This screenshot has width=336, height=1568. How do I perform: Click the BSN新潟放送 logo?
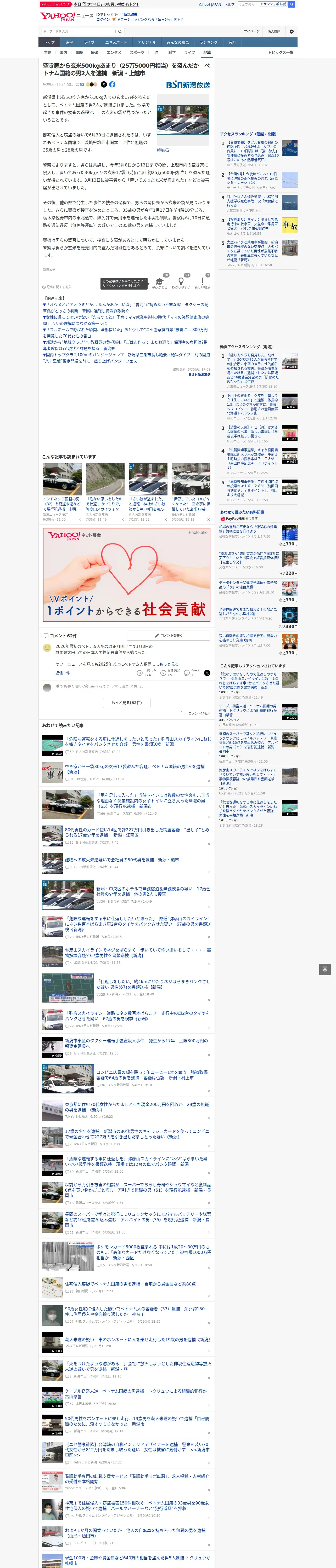(188, 85)
